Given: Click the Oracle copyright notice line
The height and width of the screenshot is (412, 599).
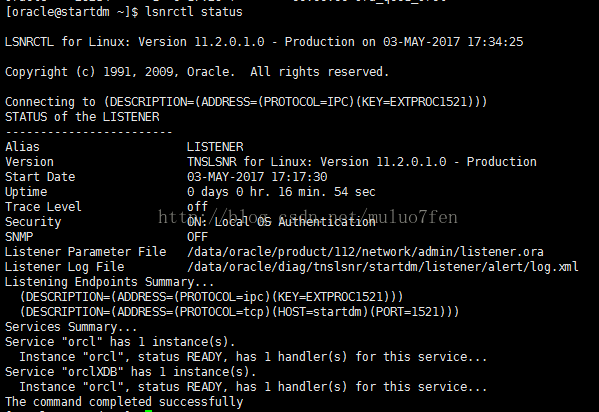Looking at the screenshot, I should (197, 72).
